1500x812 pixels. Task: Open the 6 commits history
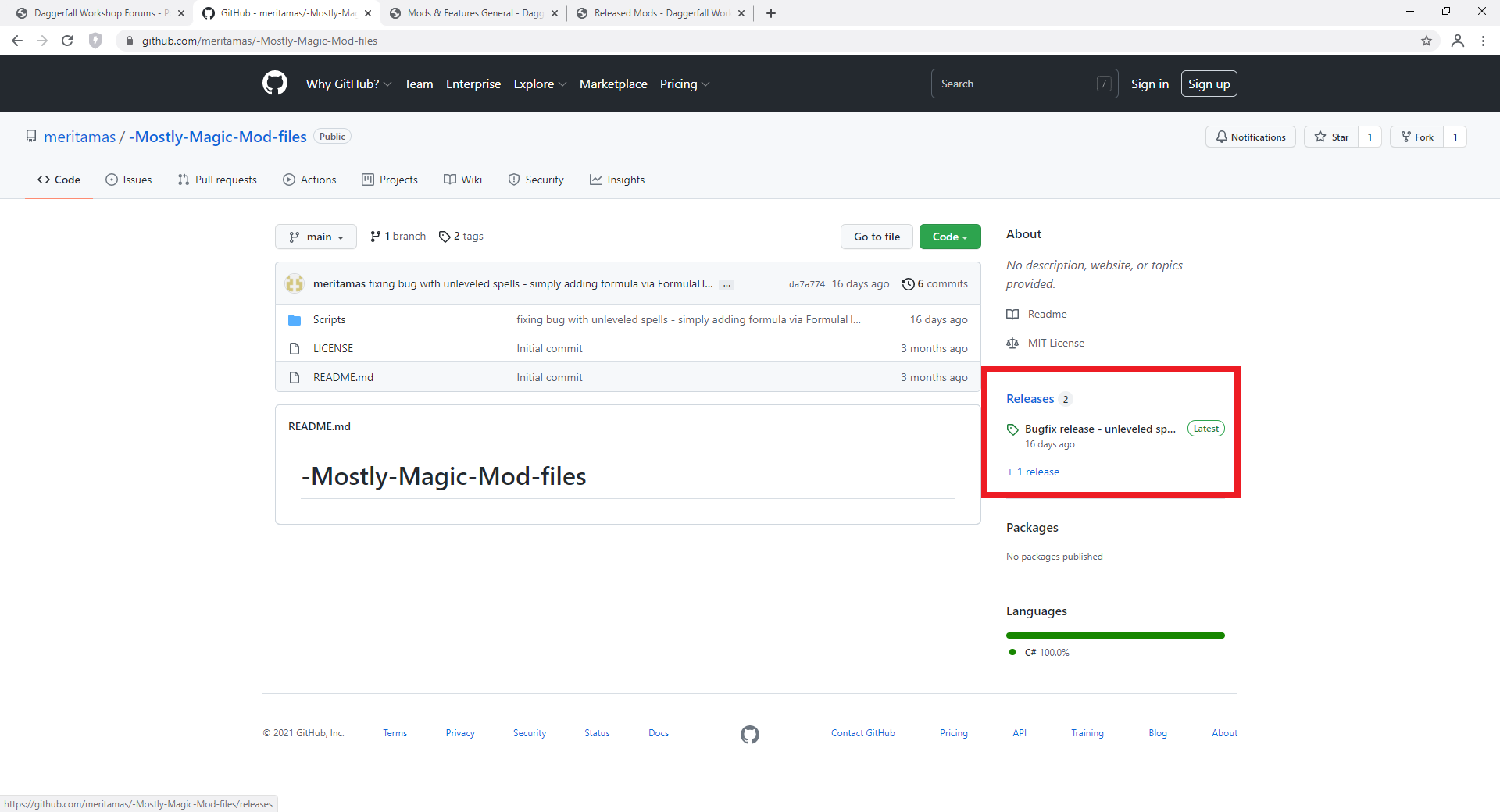pos(935,283)
